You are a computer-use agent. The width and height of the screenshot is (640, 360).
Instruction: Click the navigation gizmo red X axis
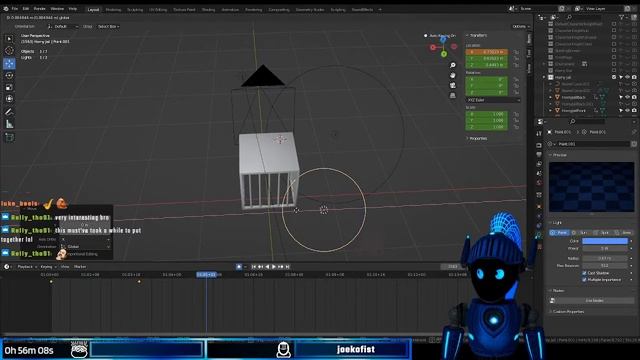tap(433, 47)
